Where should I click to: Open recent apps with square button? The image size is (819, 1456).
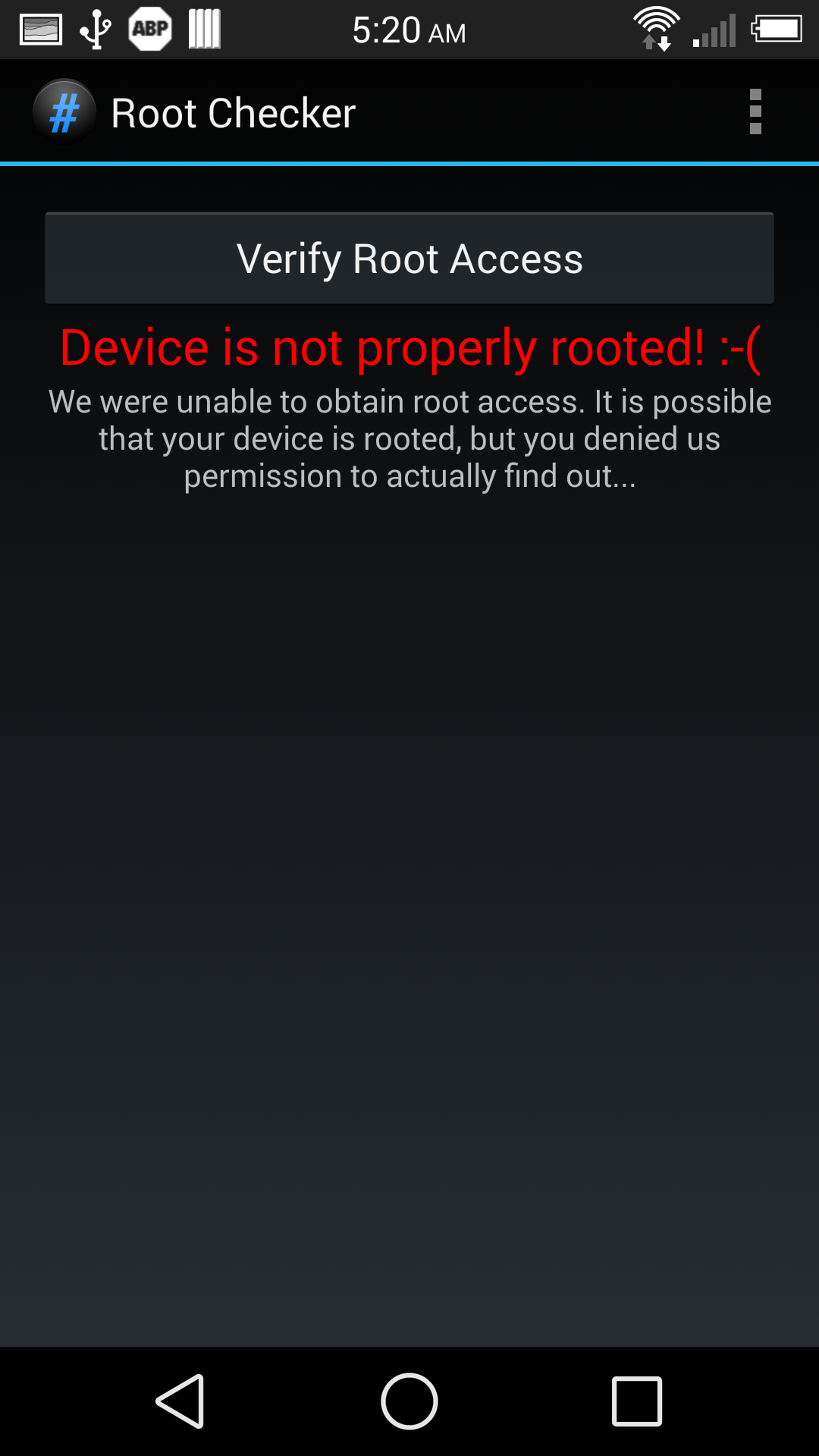pos(637,1401)
